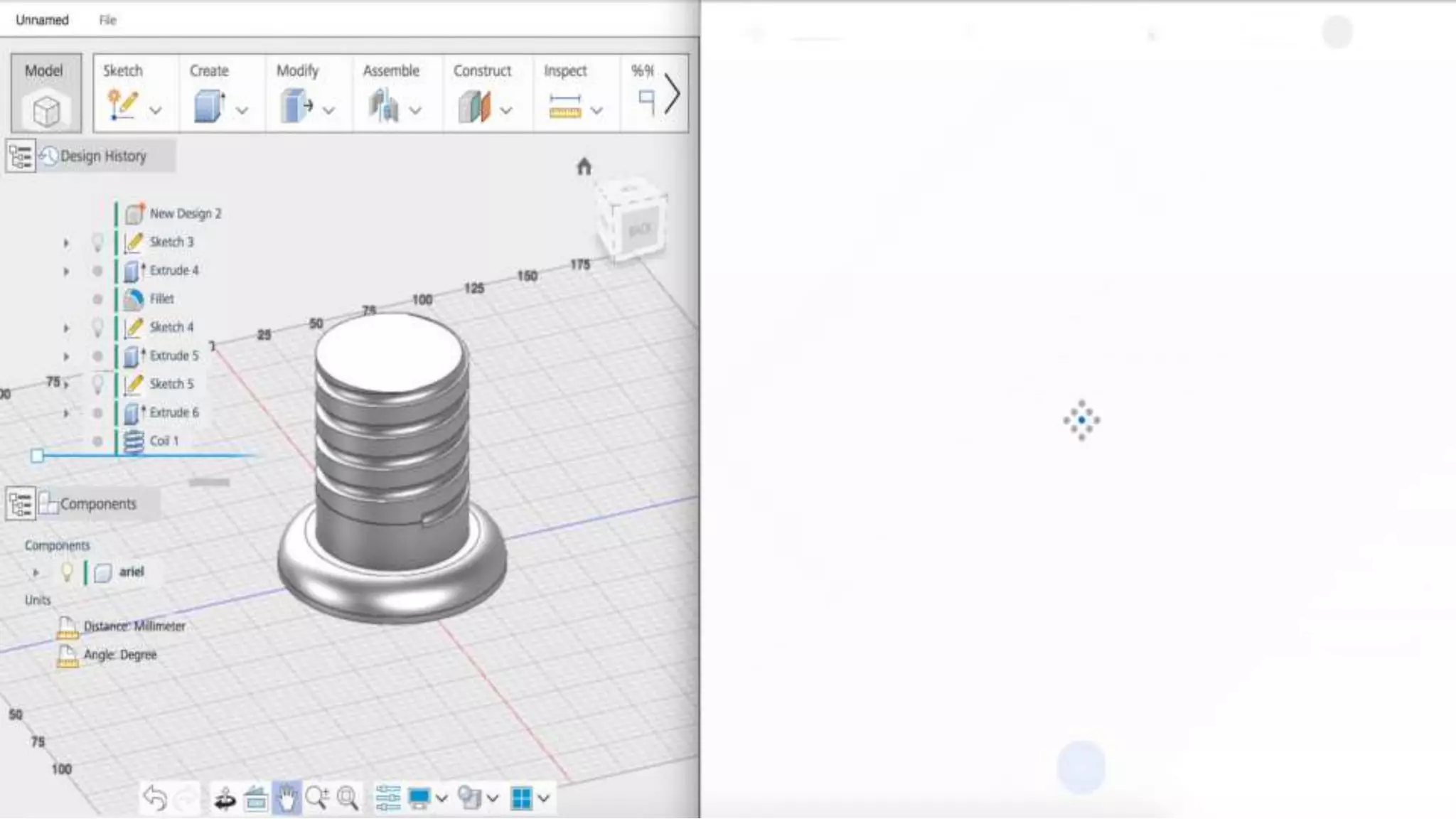Select the Distance: Millimeter units entry
The height and width of the screenshot is (819, 1456).
[134, 626]
